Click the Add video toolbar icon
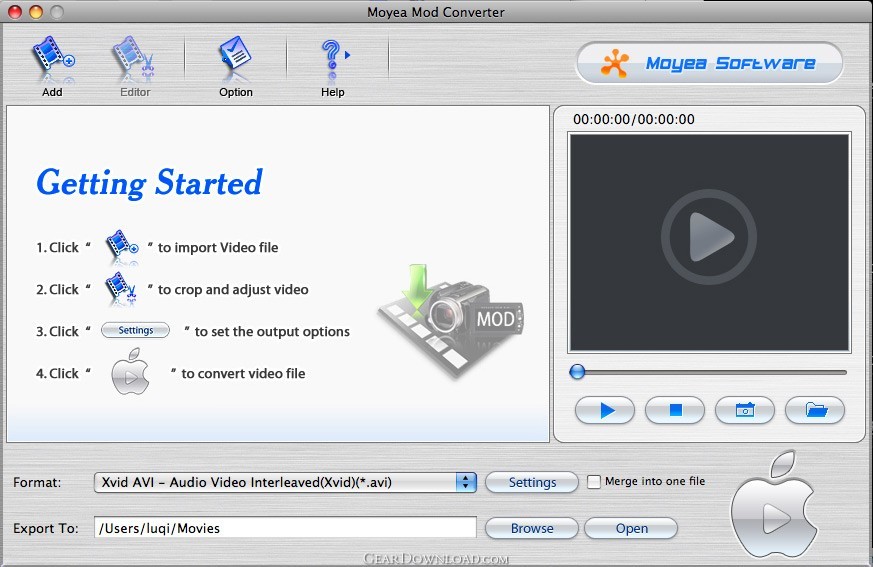The height and width of the screenshot is (567, 873). point(53,59)
